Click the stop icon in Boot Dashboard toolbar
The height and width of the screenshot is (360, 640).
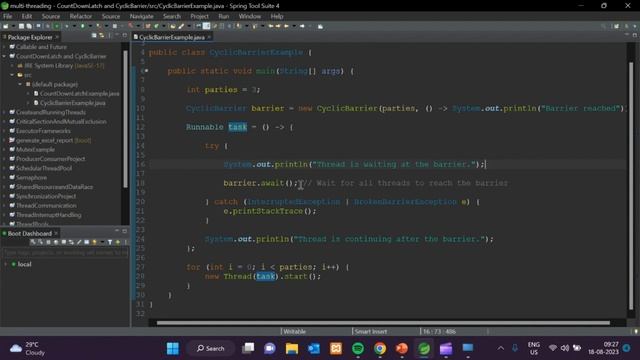pos(48,242)
